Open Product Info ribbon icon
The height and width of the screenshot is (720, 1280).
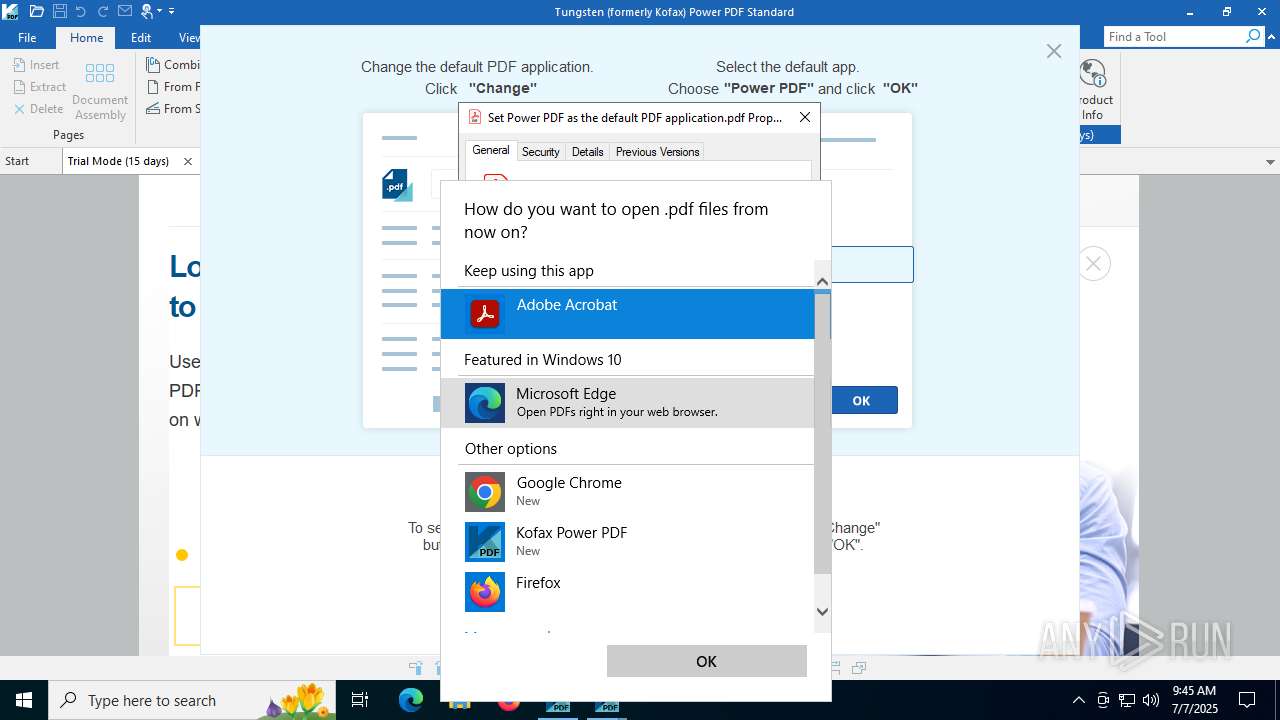pos(1093,90)
